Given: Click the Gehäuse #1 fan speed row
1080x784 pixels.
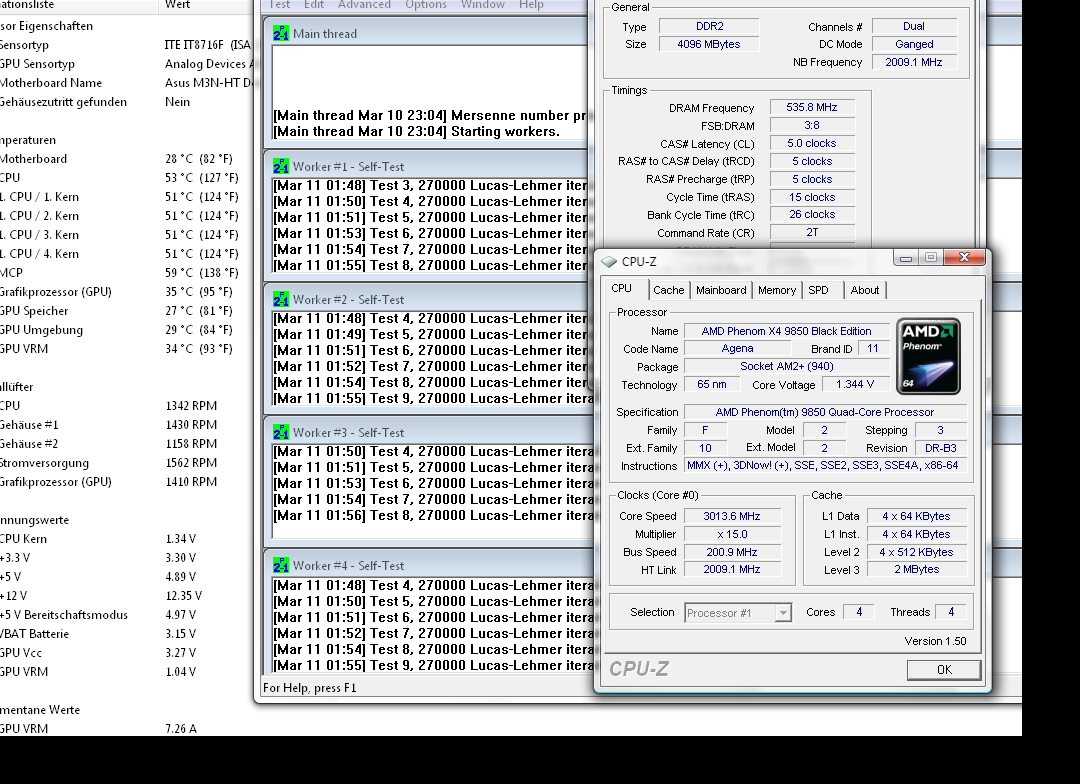Looking at the screenshot, I should coord(127,424).
